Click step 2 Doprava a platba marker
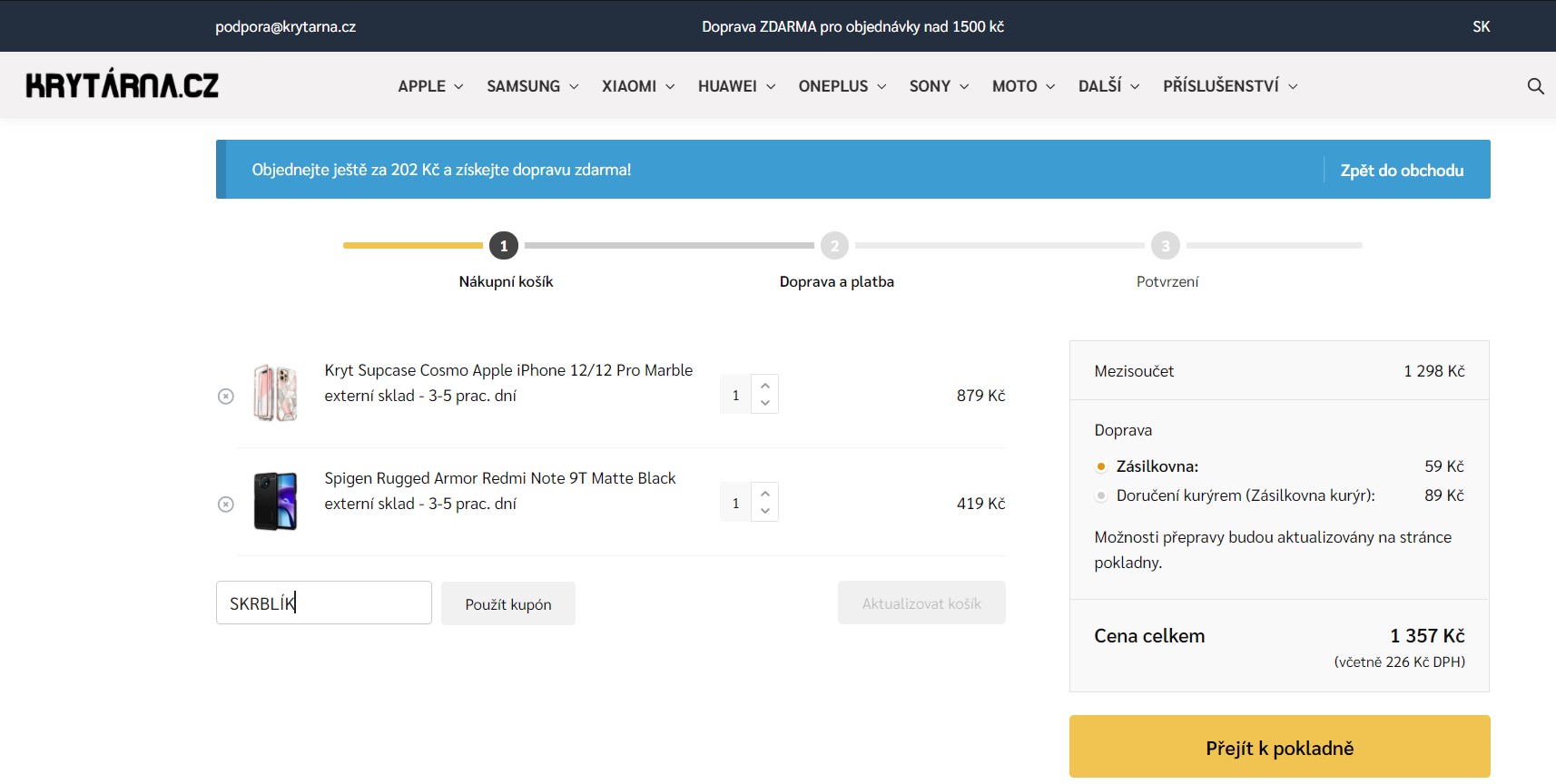This screenshot has width=1556, height=784. (x=835, y=246)
